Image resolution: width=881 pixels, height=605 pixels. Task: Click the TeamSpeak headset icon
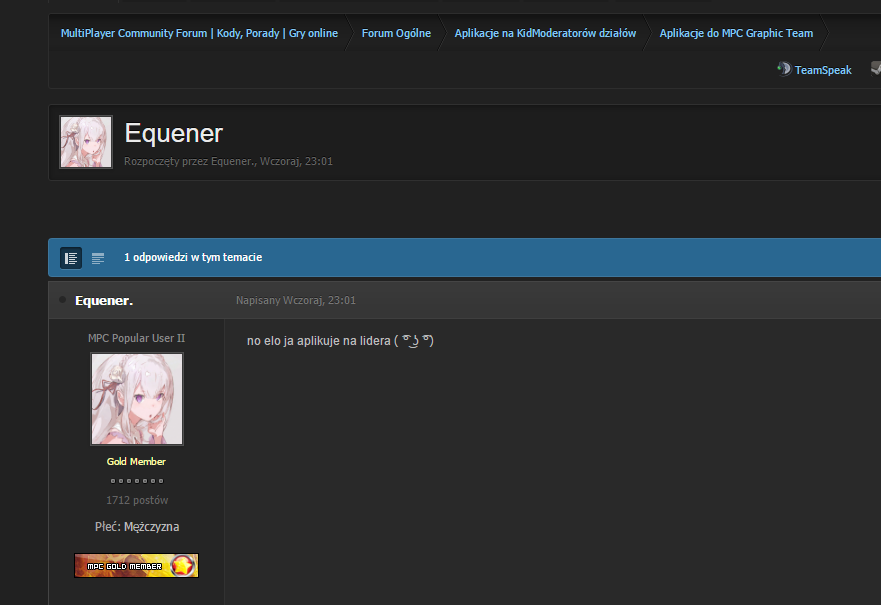point(784,69)
